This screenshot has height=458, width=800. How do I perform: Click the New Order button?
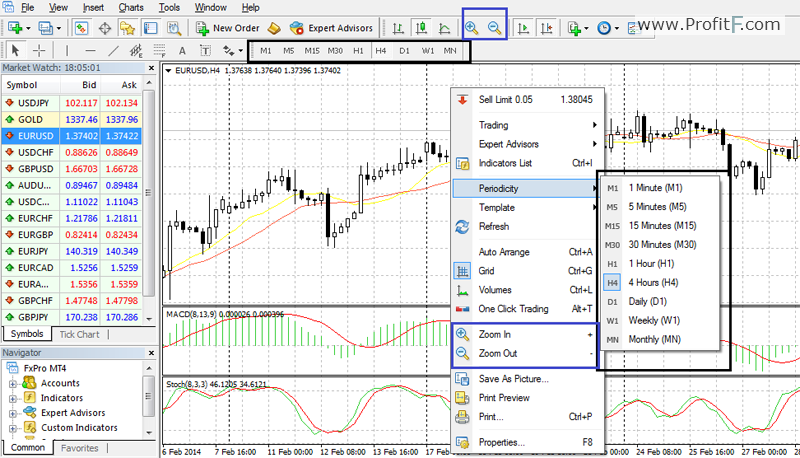(x=228, y=28)
